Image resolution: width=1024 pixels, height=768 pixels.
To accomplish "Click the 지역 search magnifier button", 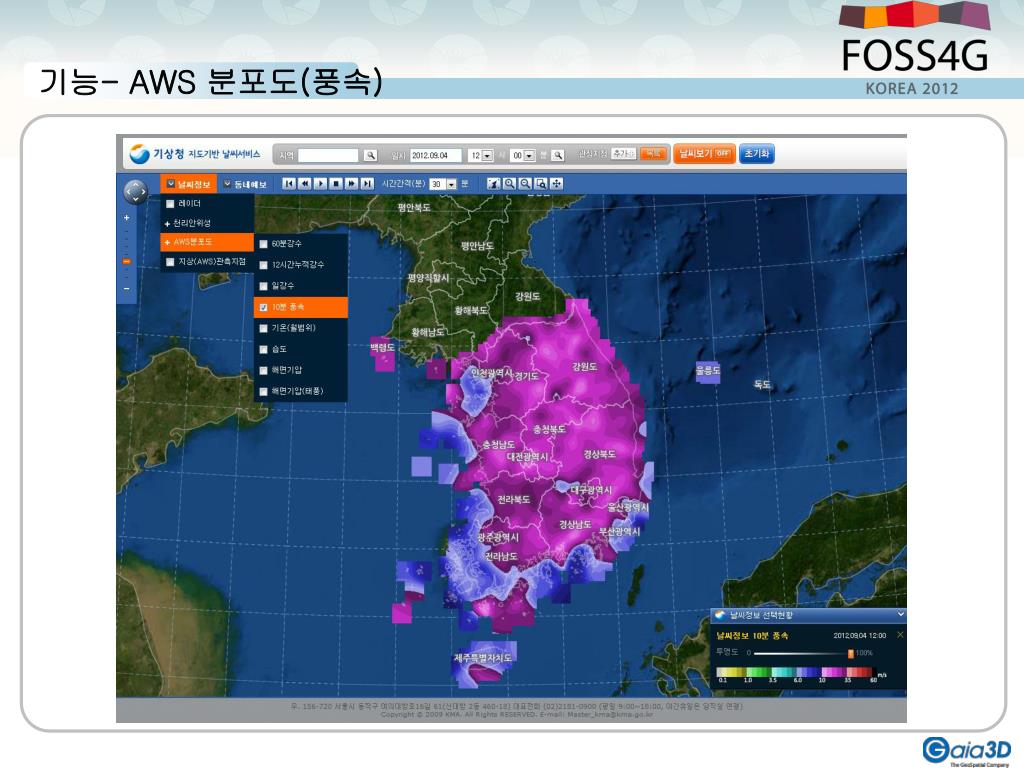I will pyautogui.click(x=370, y=155).
